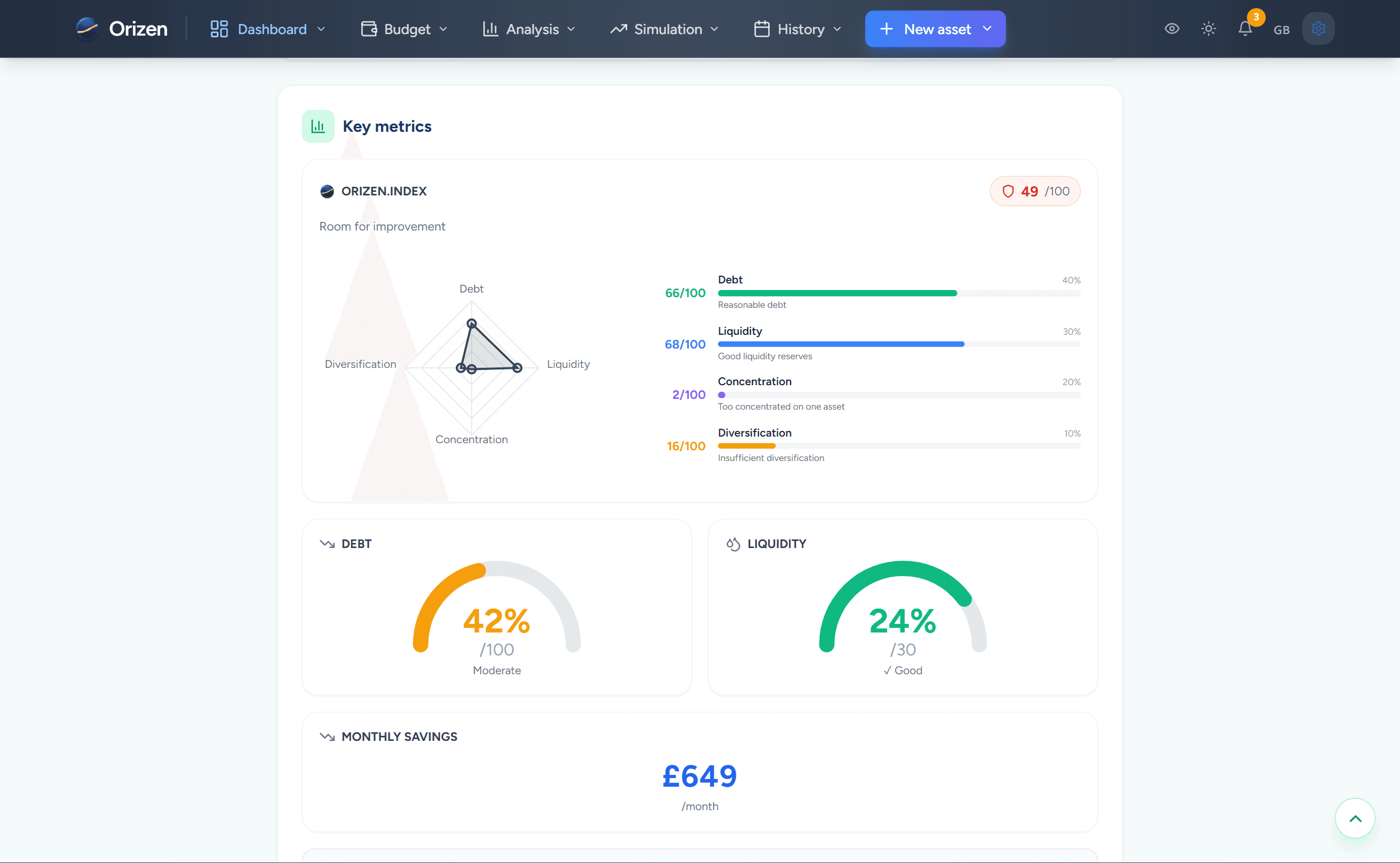This screenshot has width=1400, height=863.
Task: Click the scroll-to-top arrow button
Action: (1355, 818)
